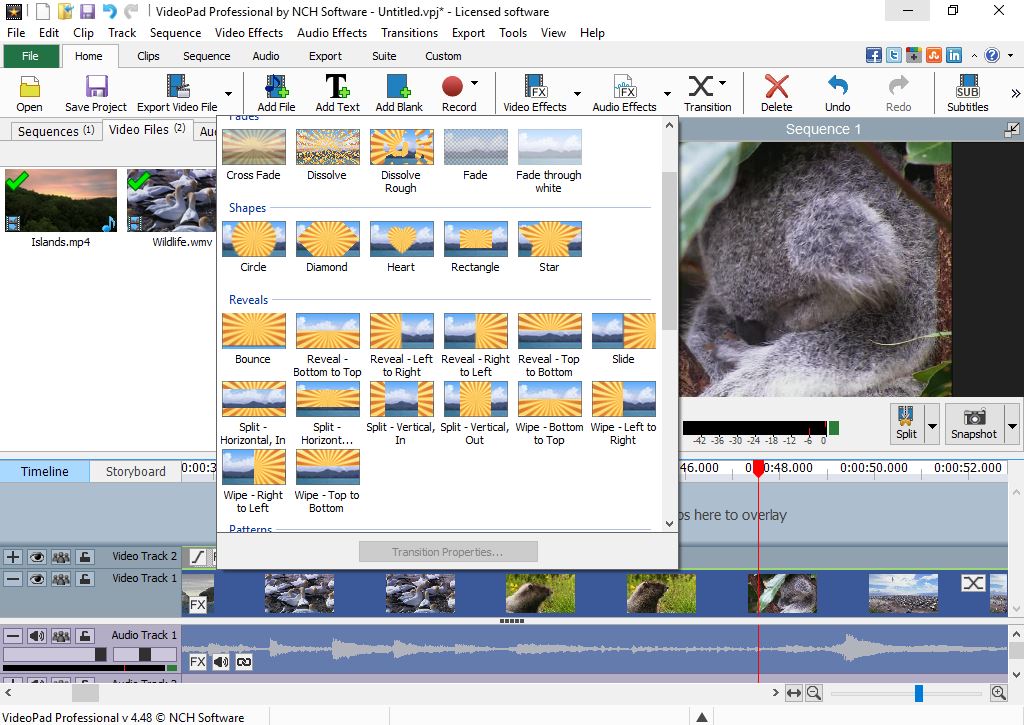Toggle the link icon on the audio clip
The width and height of the screenshot is (1024, 725).
click(x=244, y=662)
